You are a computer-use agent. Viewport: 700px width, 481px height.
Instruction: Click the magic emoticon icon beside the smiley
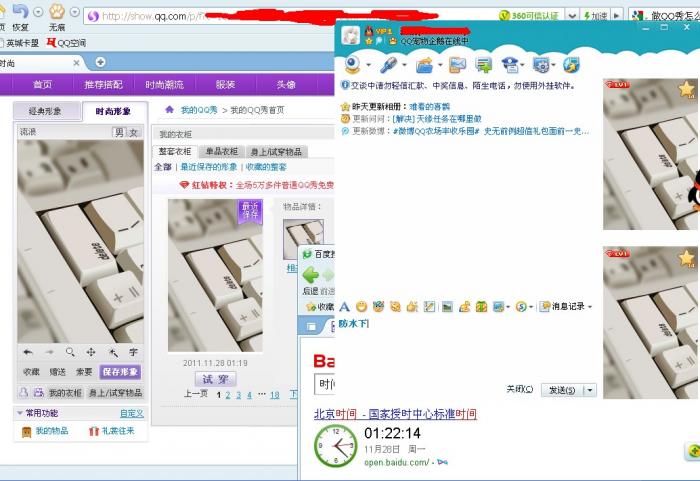(378, 307)
